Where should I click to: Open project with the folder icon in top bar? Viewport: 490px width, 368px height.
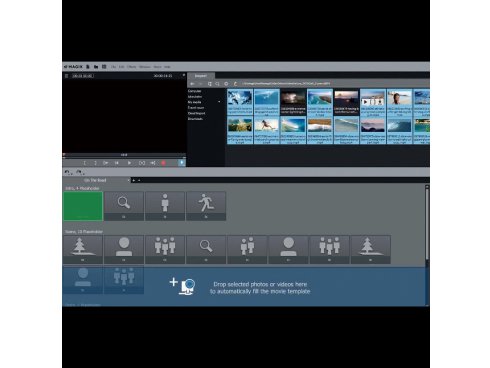coord(96,67)
